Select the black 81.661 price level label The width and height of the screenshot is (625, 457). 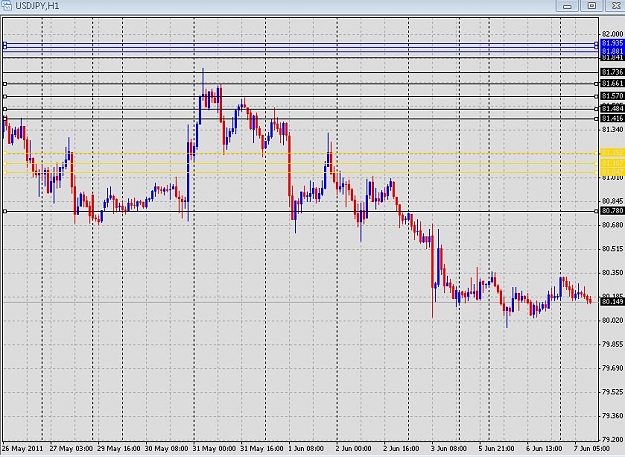tap(612, 83)
